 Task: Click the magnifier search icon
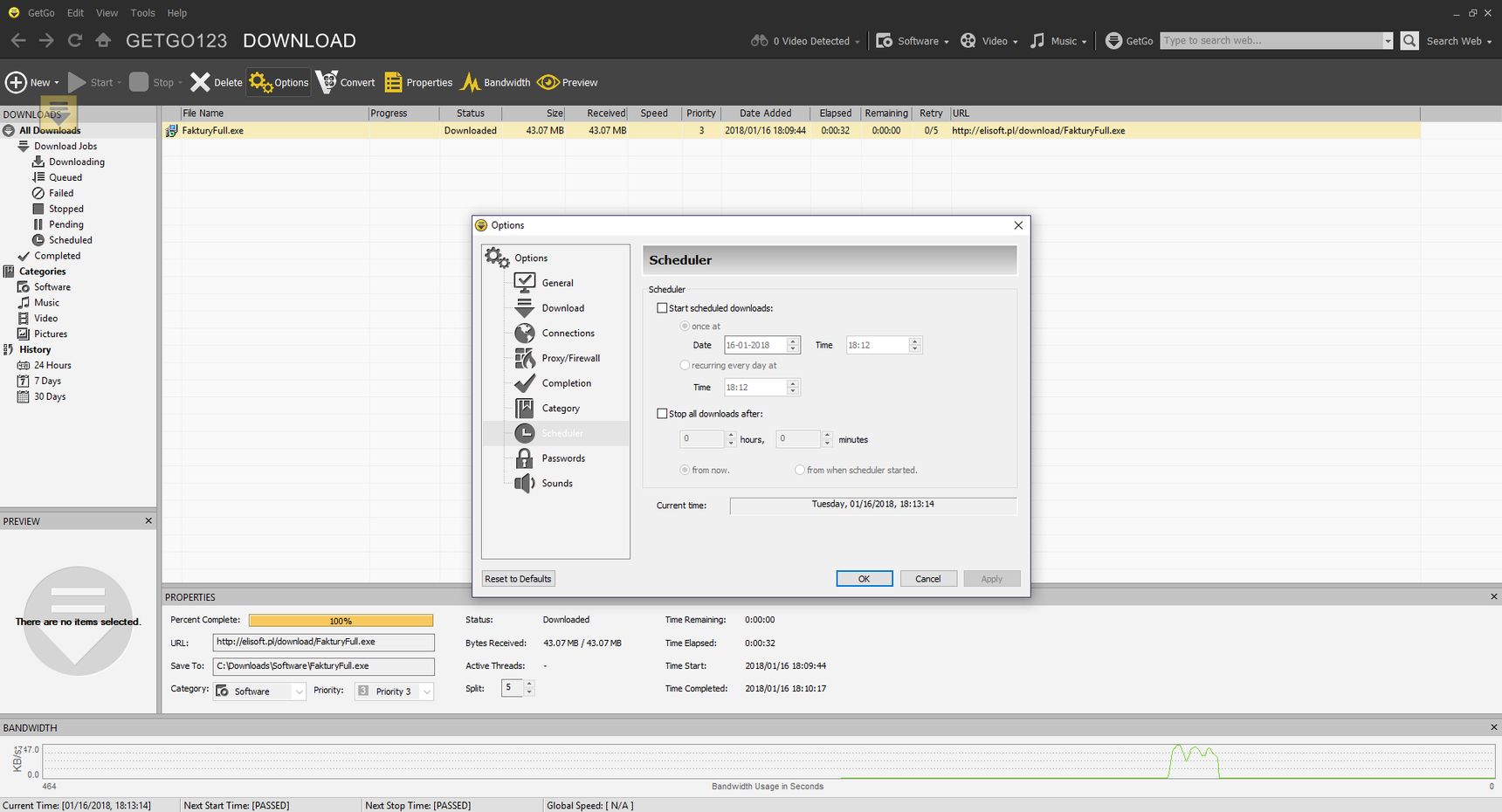coord(1409,40)
